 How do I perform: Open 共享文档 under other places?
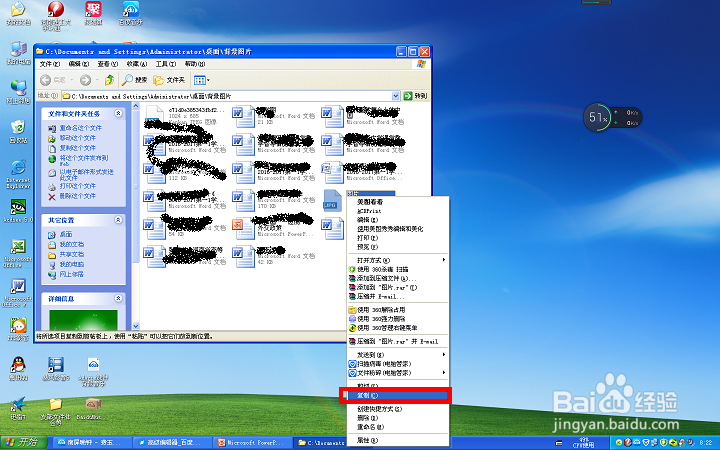(72, 254)
